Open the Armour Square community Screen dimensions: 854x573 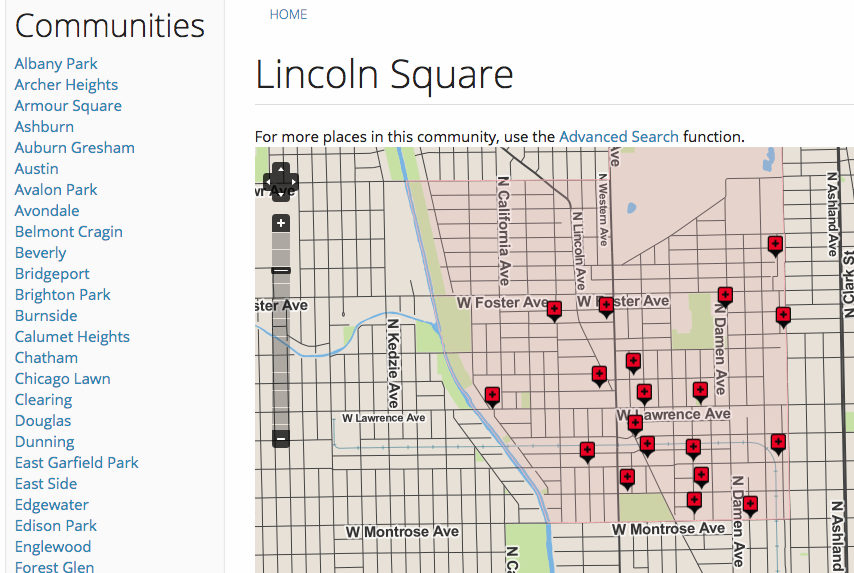[68, 106]
